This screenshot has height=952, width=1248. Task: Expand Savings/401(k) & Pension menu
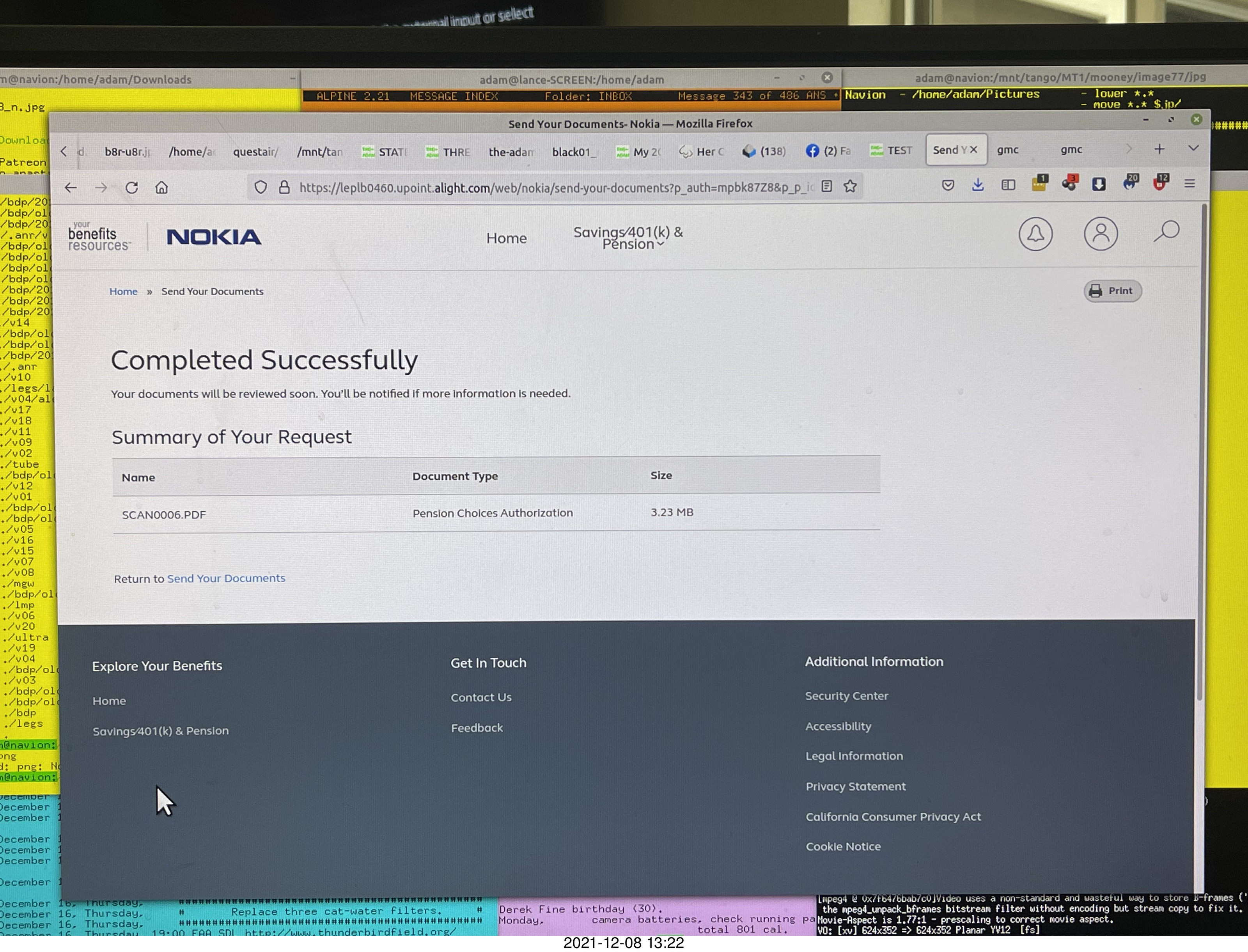pos(628,238)
